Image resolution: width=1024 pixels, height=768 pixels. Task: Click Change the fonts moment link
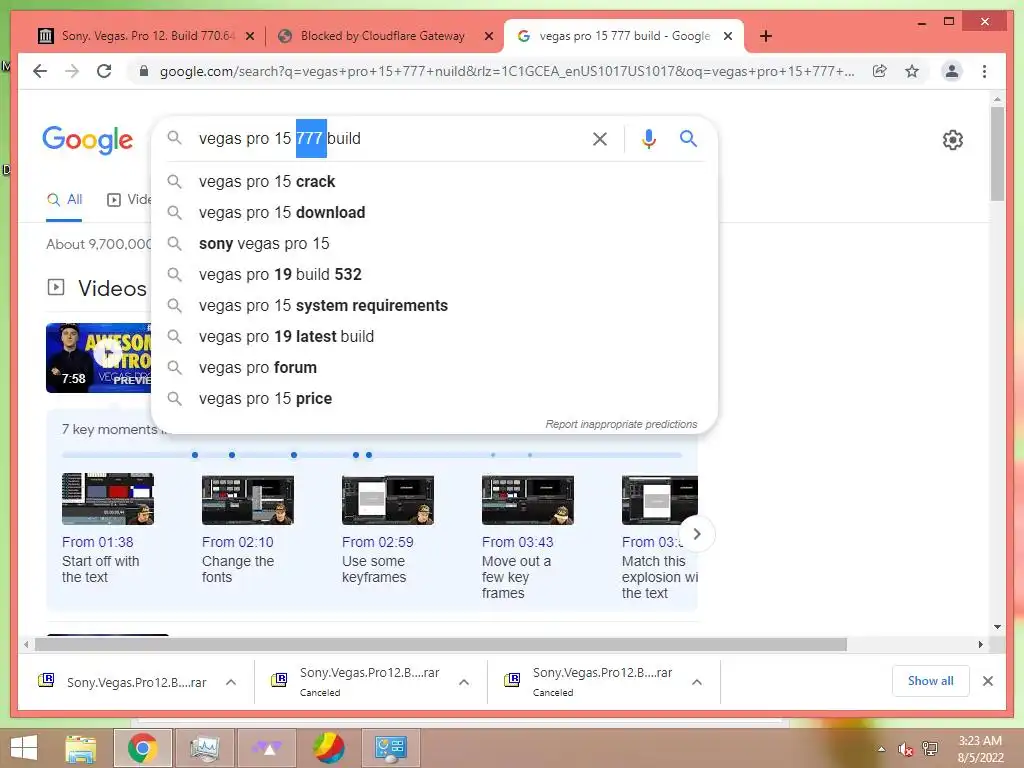point(238,569)
